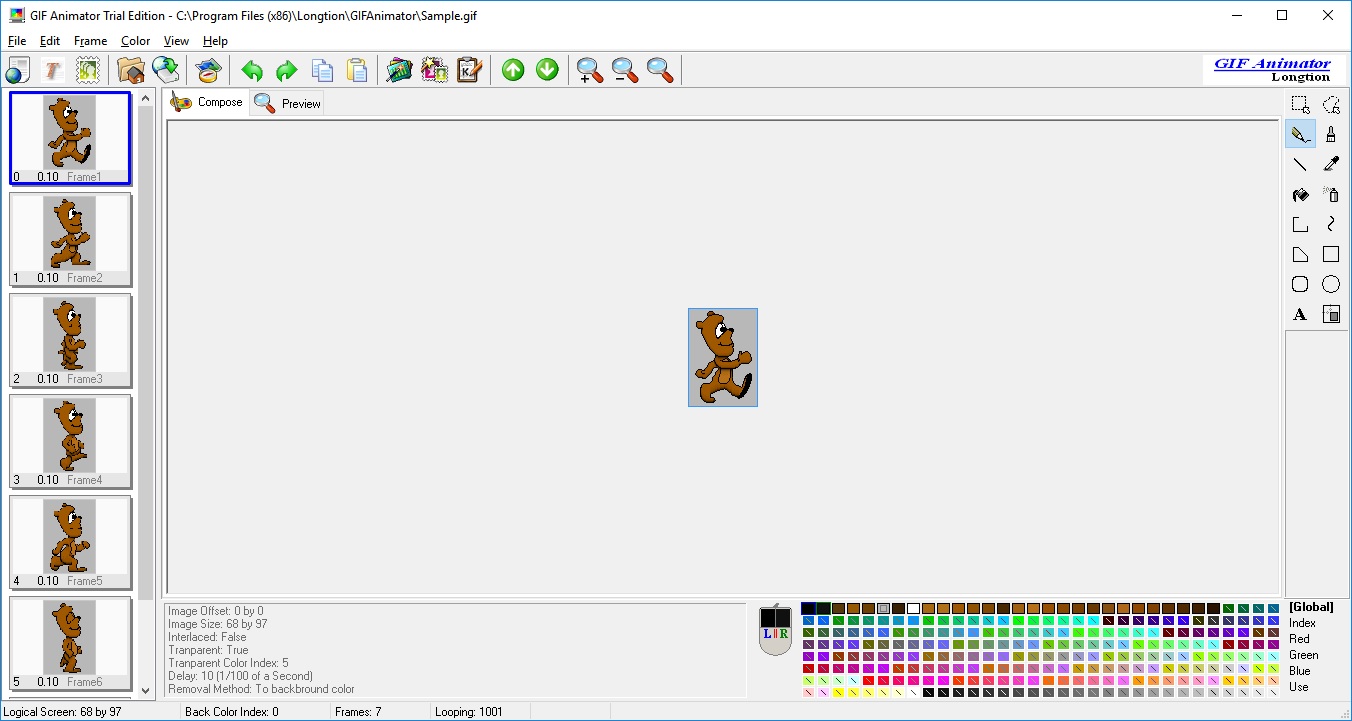Click the frame list scroll-down arrow

point(146,689)
